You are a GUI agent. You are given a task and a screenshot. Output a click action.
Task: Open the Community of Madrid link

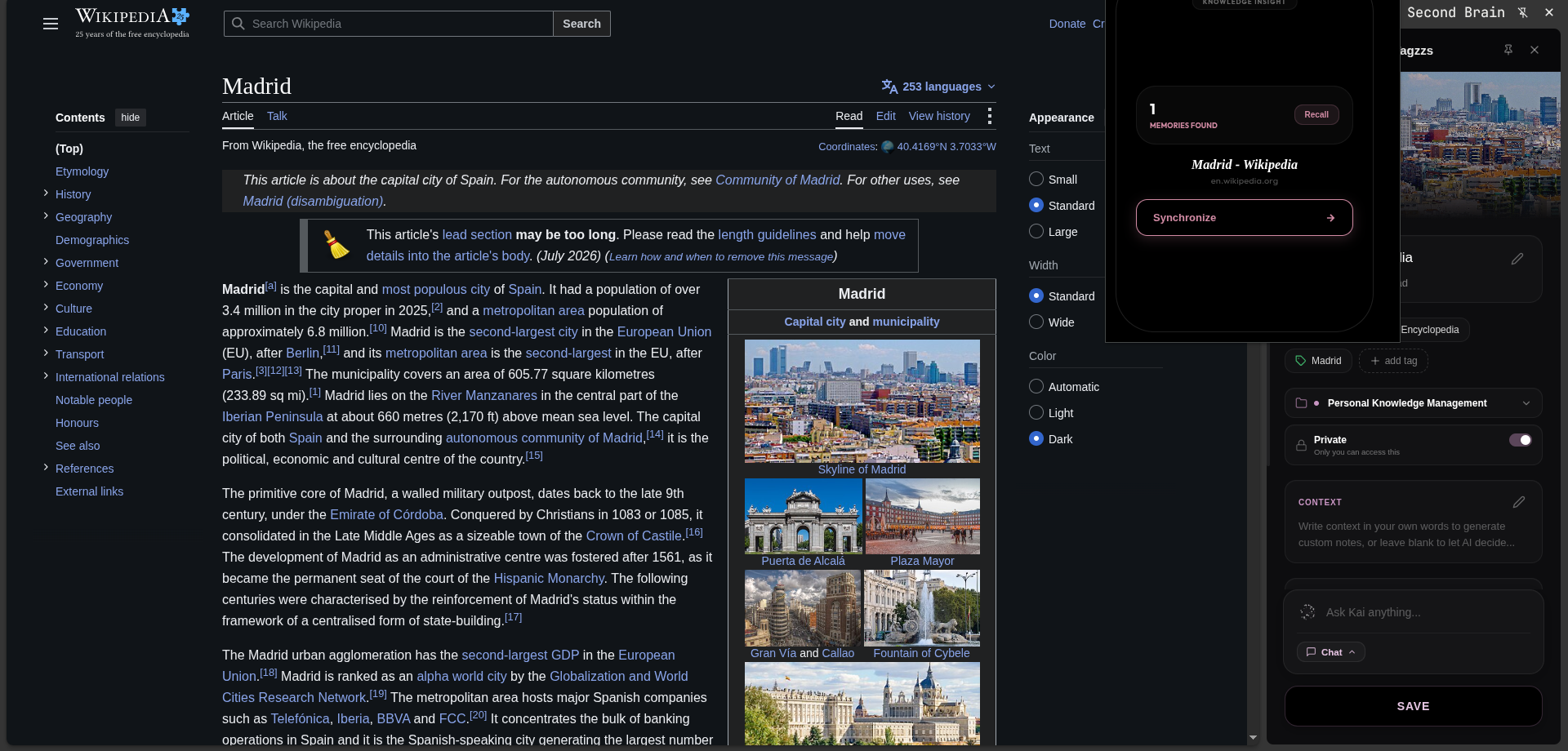pyautogui.click(x=777, y=180)
